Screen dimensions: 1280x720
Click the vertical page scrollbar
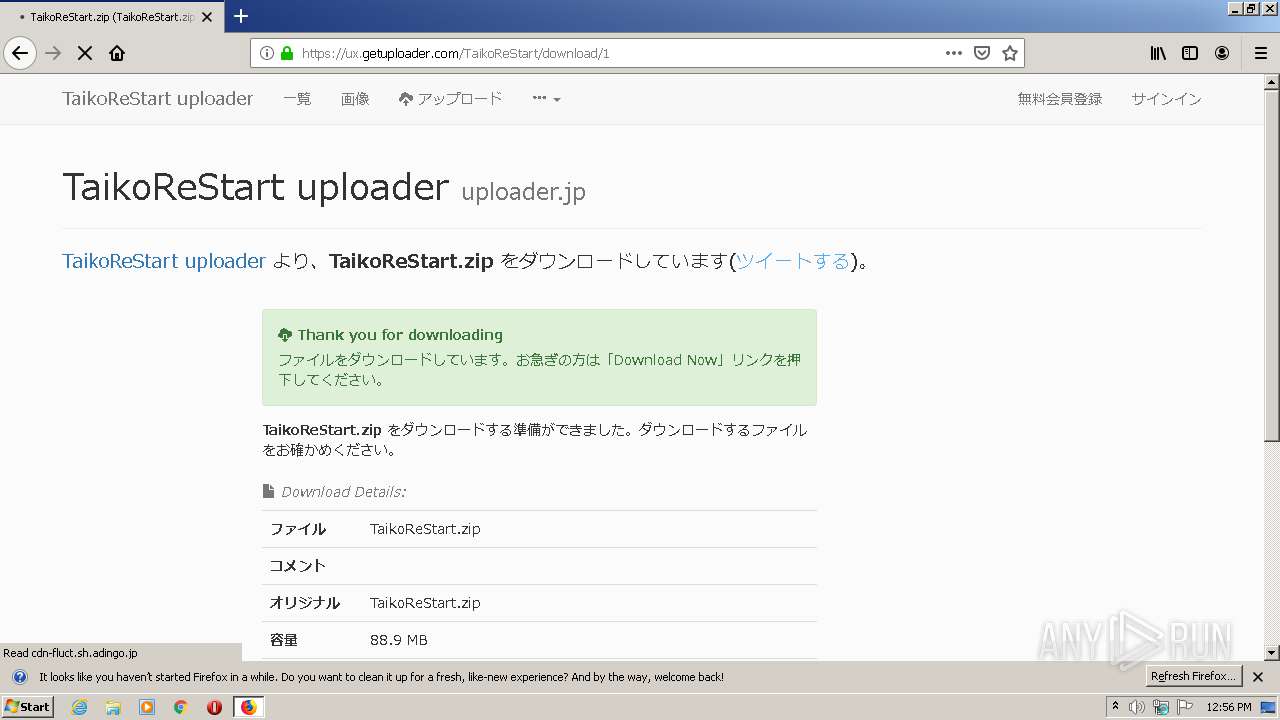coord(1272,265)
